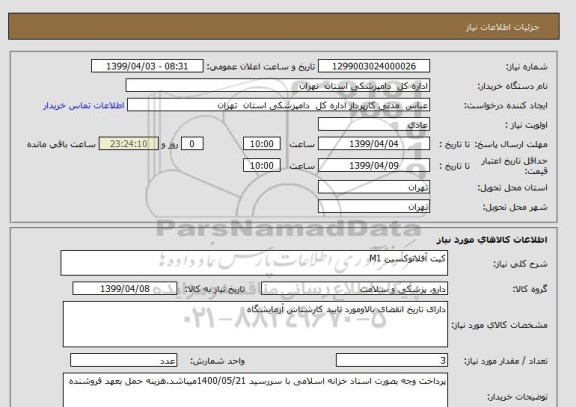Click the label تعداد / مقدار مورد نیاز

[506, 361]
